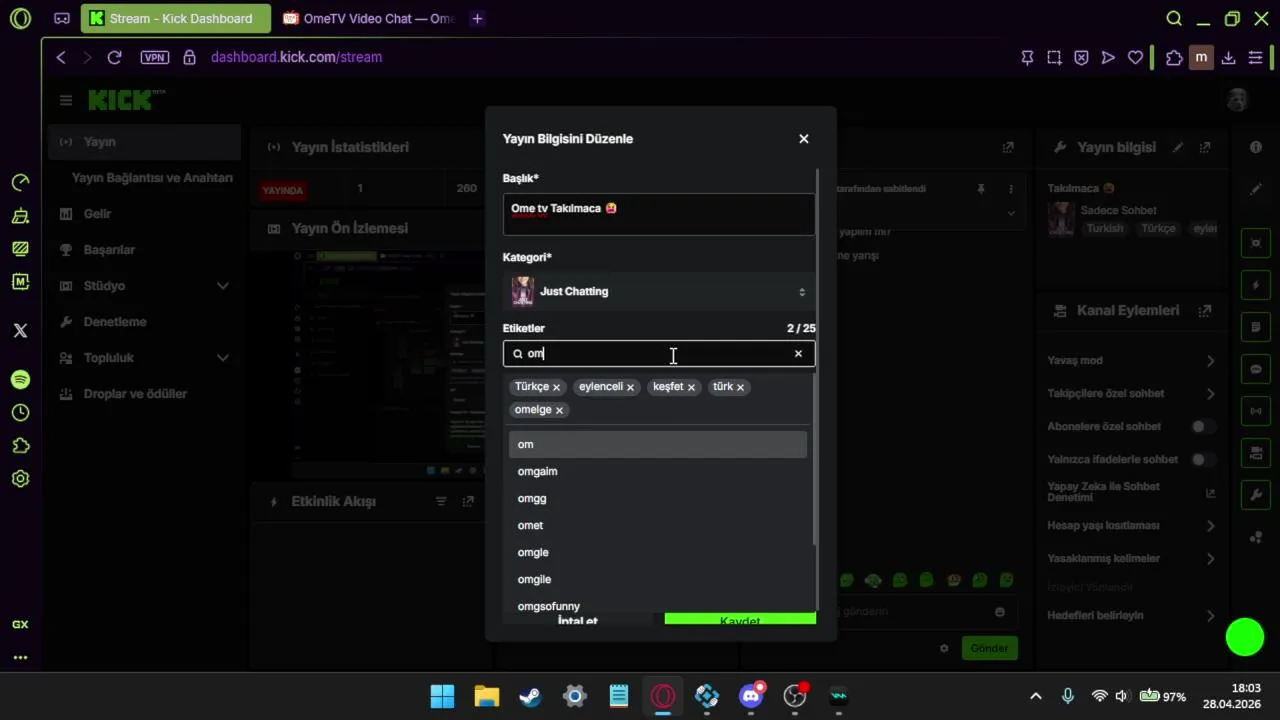Open Yayın Bağlantısı ve Anahtarı page
This screenshot has height=720, width=1280.
pos(152,178)
